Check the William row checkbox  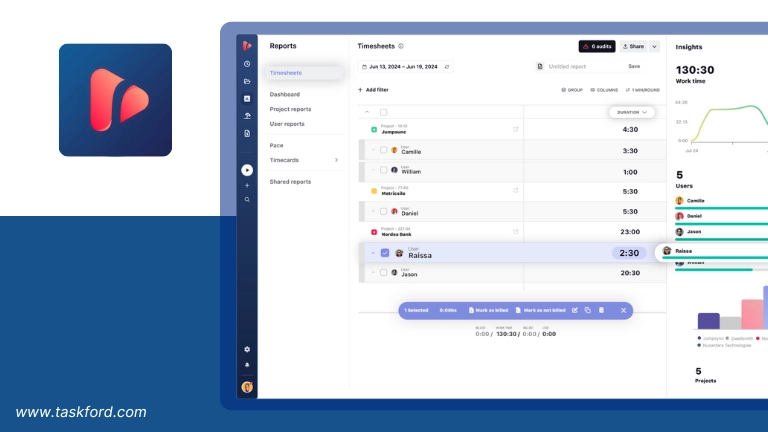pyautogui.click(x=384, y=170)
